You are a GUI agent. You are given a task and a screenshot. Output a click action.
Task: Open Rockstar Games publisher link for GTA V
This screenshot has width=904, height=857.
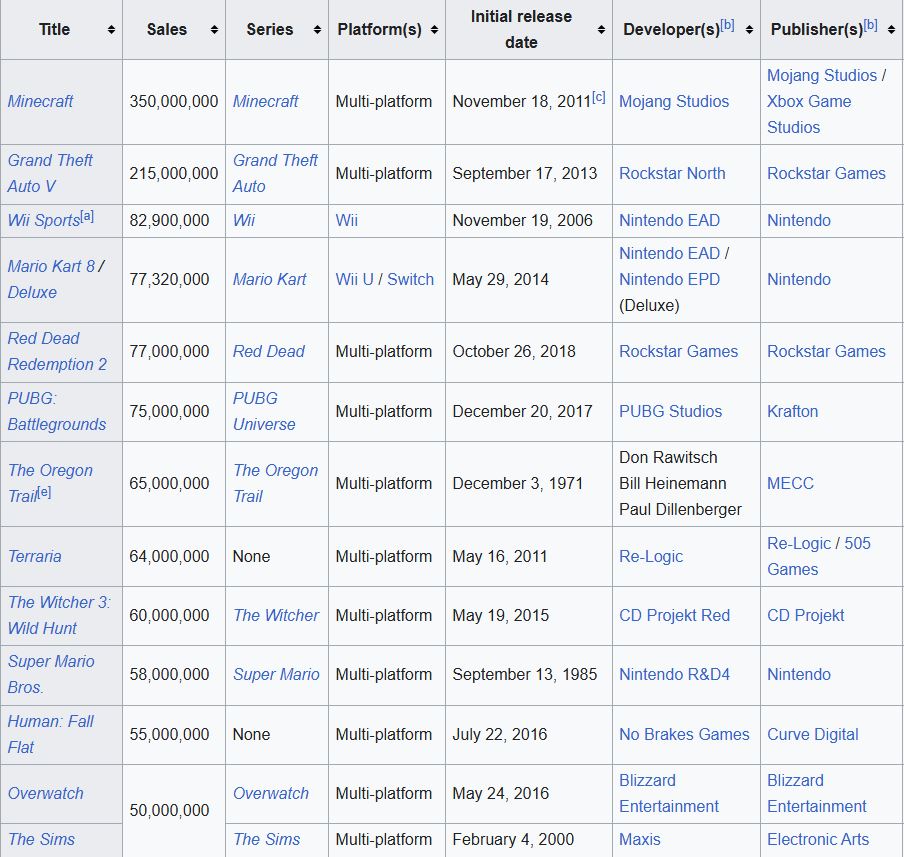pos(826,174)
